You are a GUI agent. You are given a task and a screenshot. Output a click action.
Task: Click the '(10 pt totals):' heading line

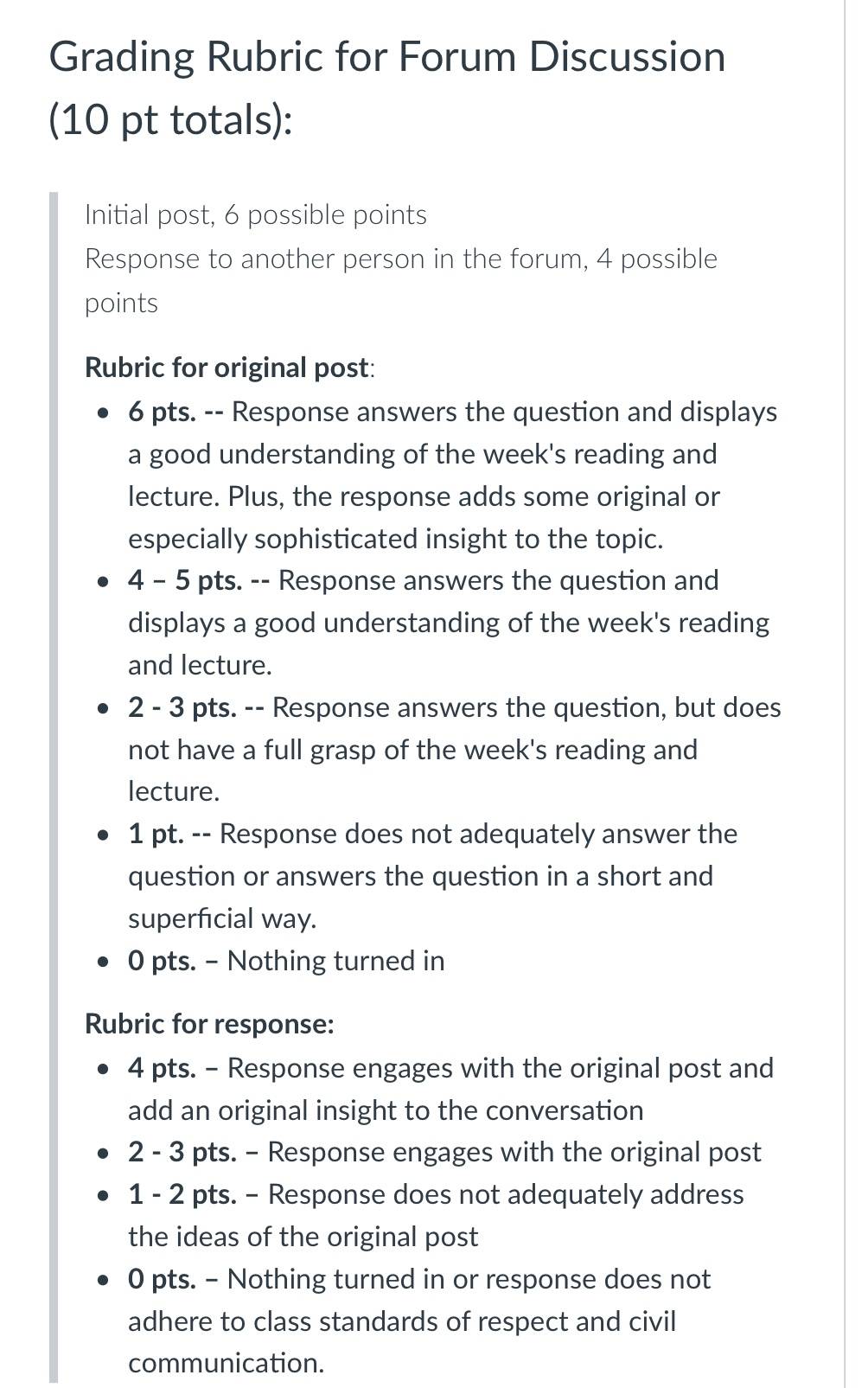[x=171, y=119]
